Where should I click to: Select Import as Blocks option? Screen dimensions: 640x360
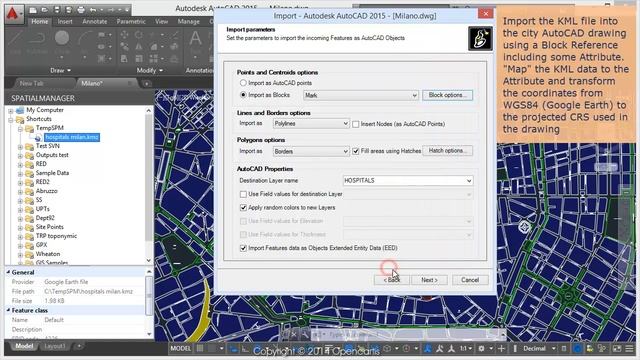tap(243, 95)
